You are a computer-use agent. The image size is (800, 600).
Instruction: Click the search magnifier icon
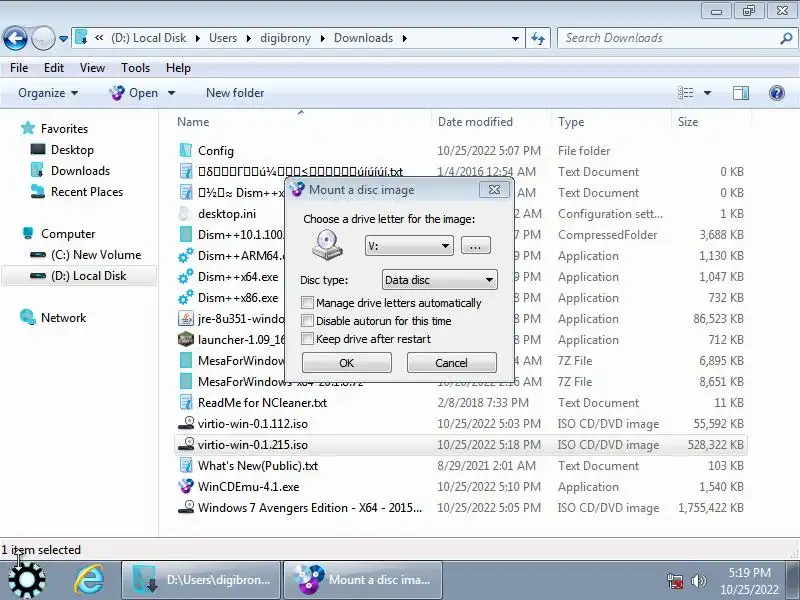coord(786,38)
